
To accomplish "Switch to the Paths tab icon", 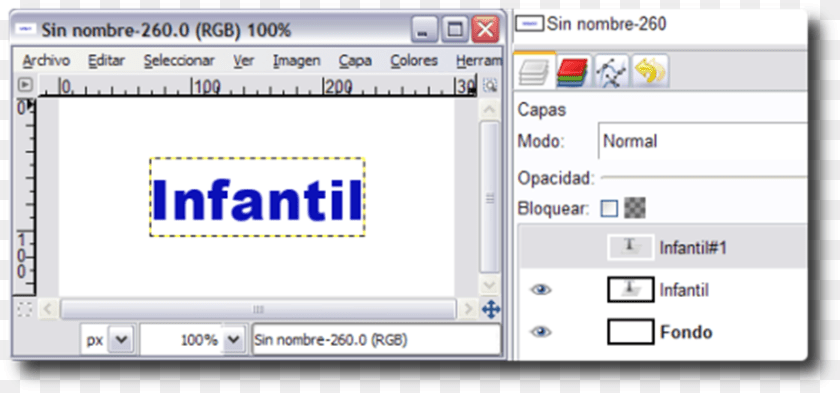I will point(611,71).
